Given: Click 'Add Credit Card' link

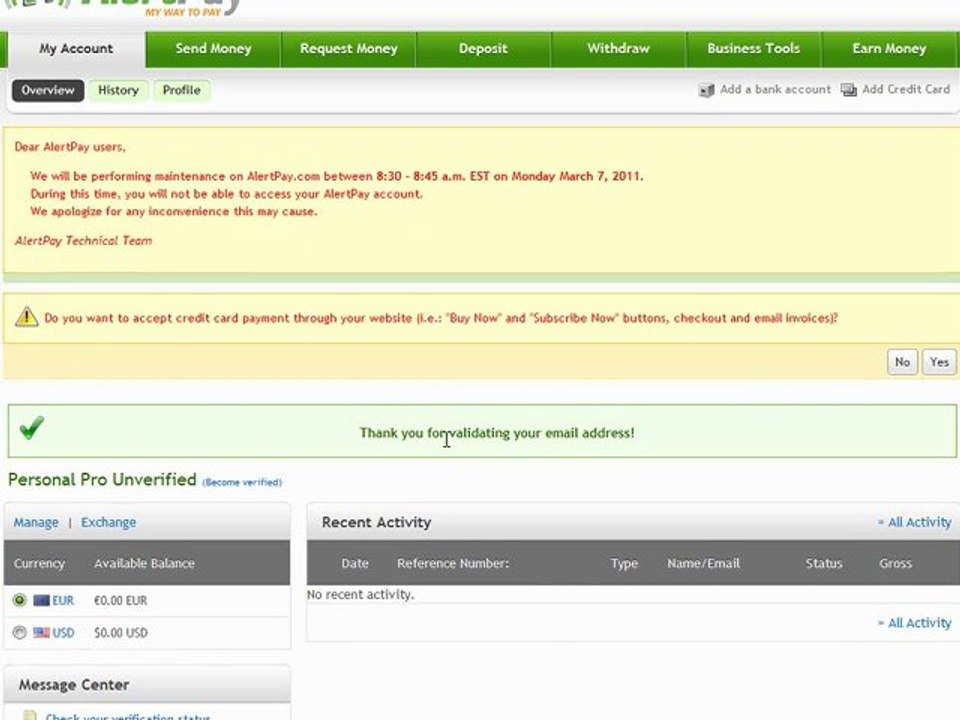Looking at the screenshot, I should (906, 89).
